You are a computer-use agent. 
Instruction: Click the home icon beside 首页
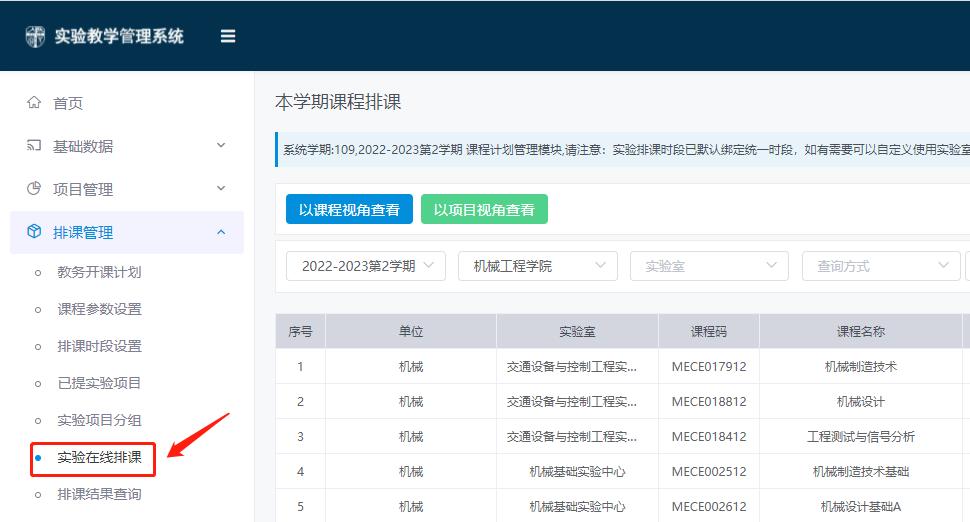click(x=34, y=103)
